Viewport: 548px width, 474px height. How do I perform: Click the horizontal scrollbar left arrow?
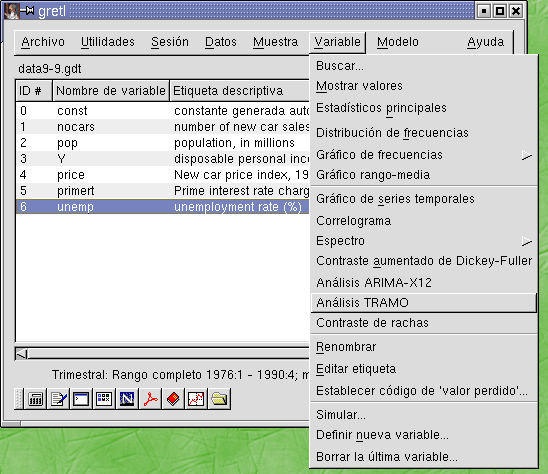[x=22, y=354]
